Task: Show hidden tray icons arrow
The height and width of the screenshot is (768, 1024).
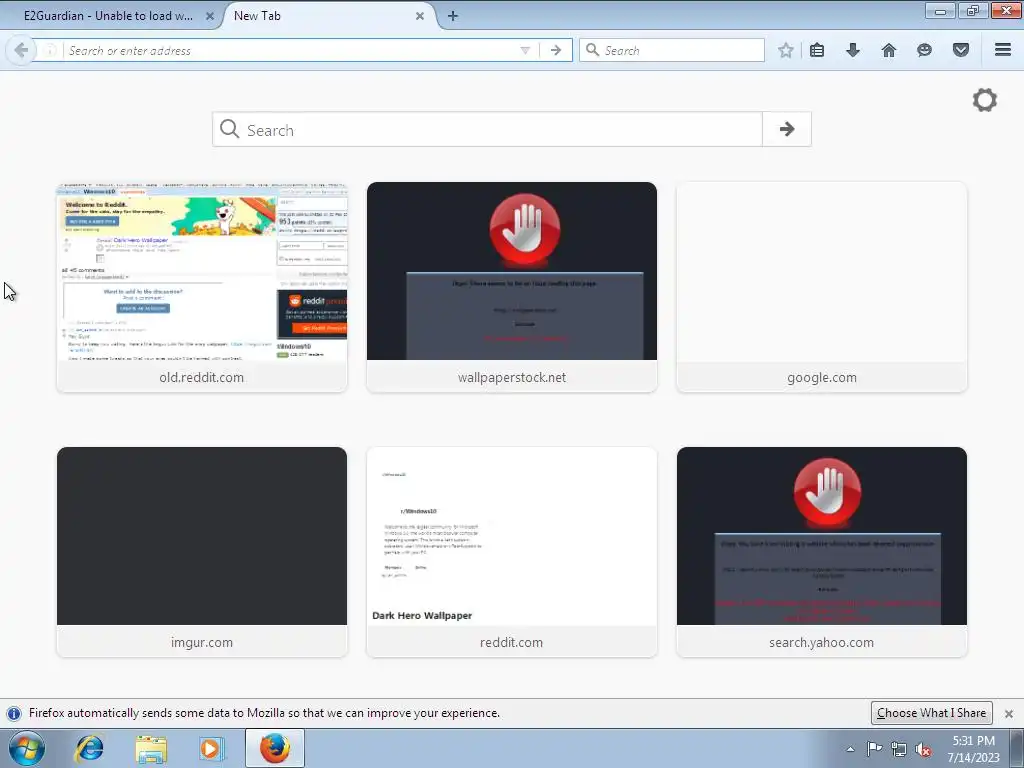Action: click(850, 748)
